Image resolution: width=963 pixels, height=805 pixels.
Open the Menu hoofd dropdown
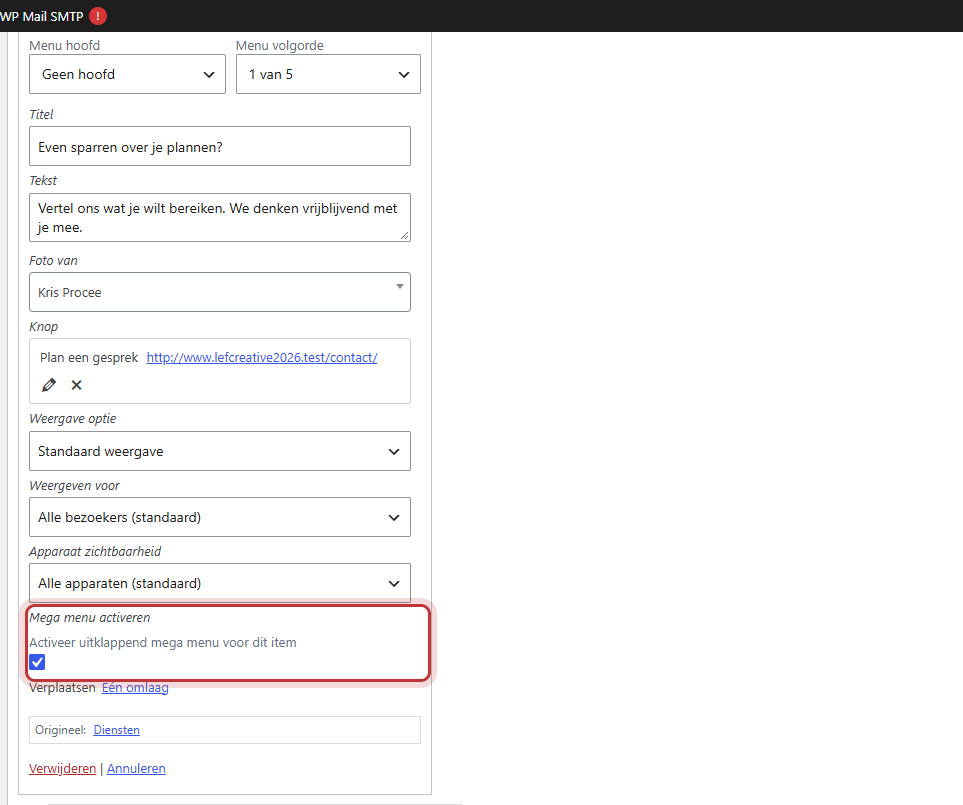(127, 74)
